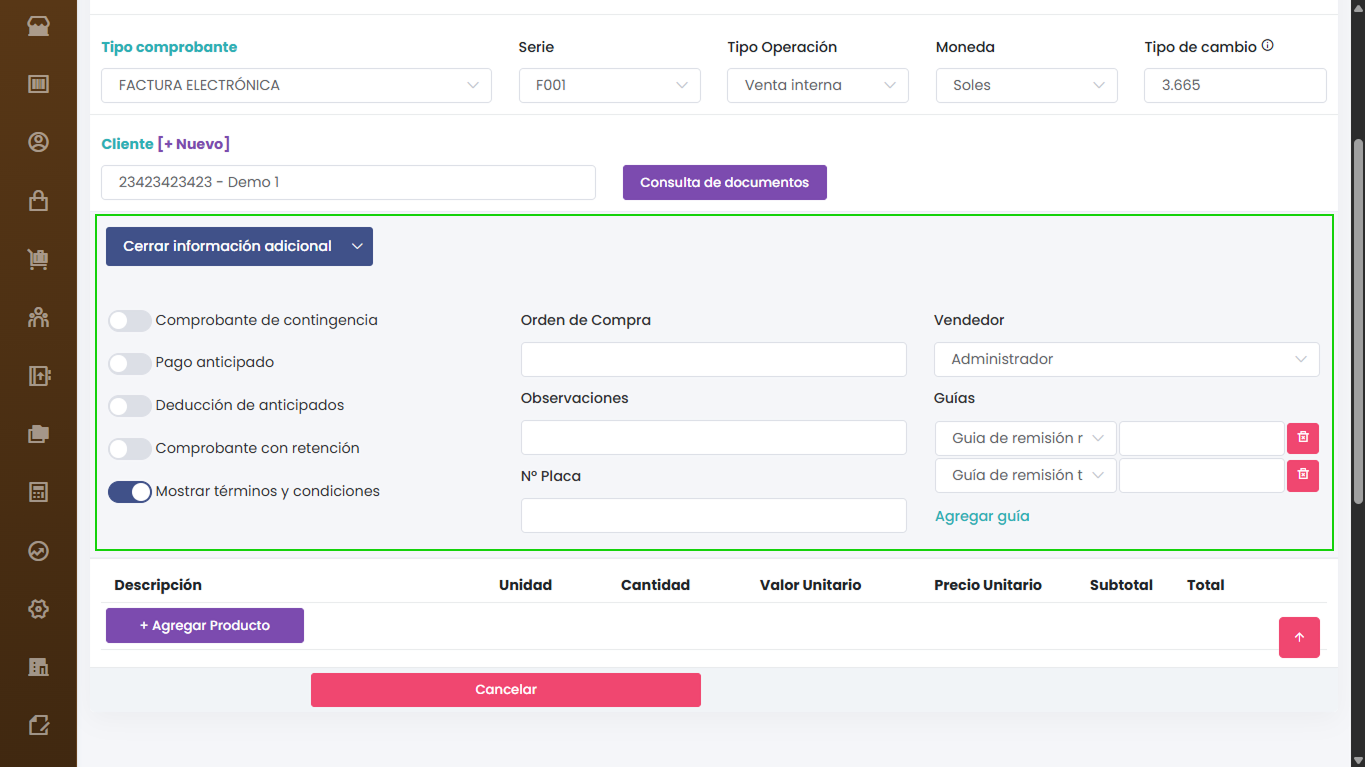Turn on Deducción de anticipados switch
The height and width of the screenshot is (767, 1365).
130,406
